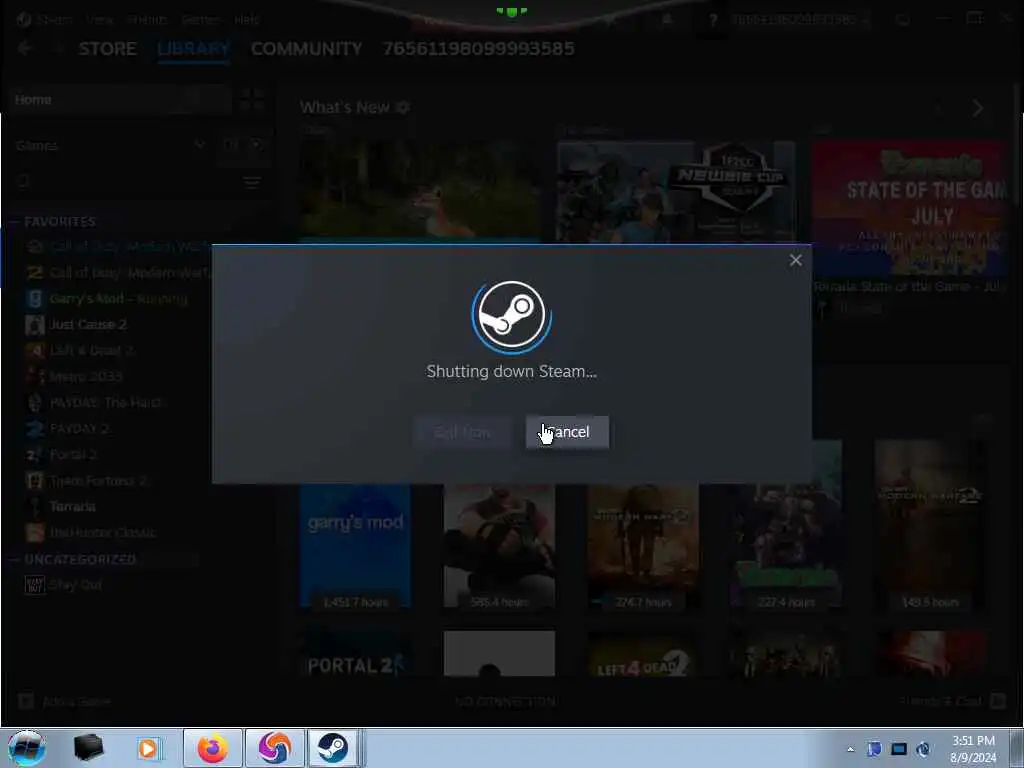
Task: Open the swirl browser taskbar icon
Action: click(274, 748)
